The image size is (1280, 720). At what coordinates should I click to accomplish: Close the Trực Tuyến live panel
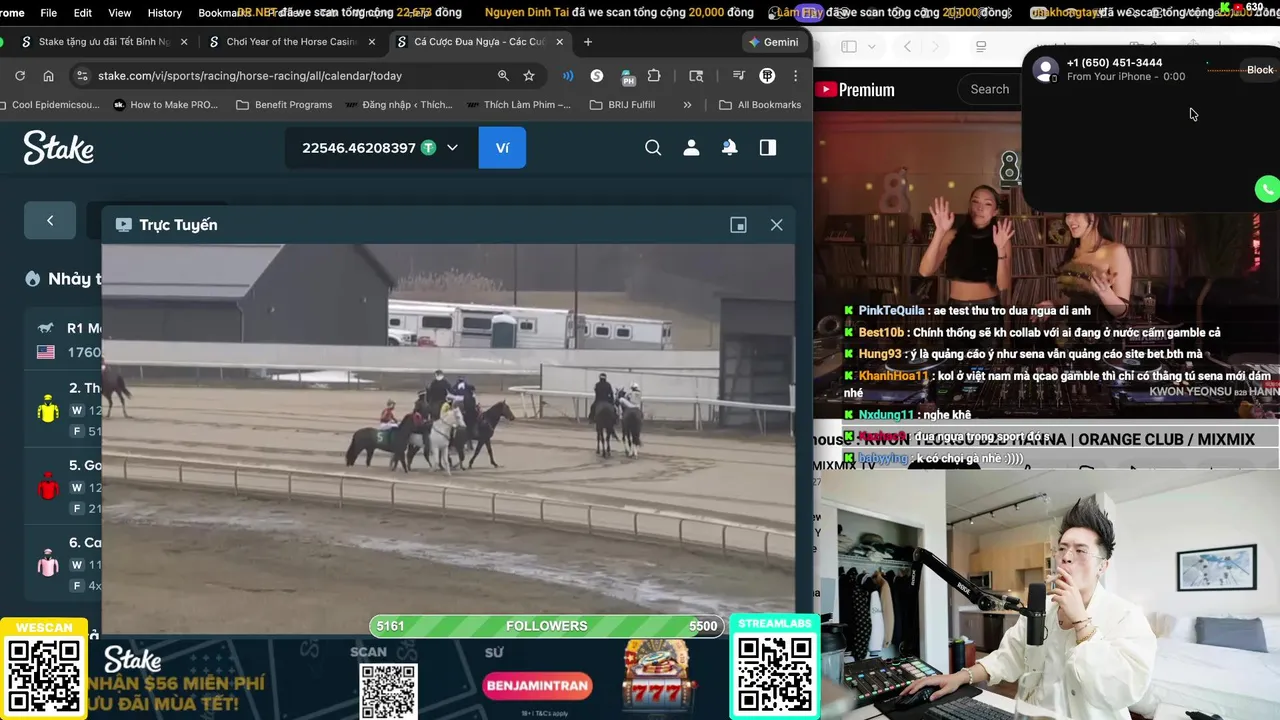pos(777,225)
